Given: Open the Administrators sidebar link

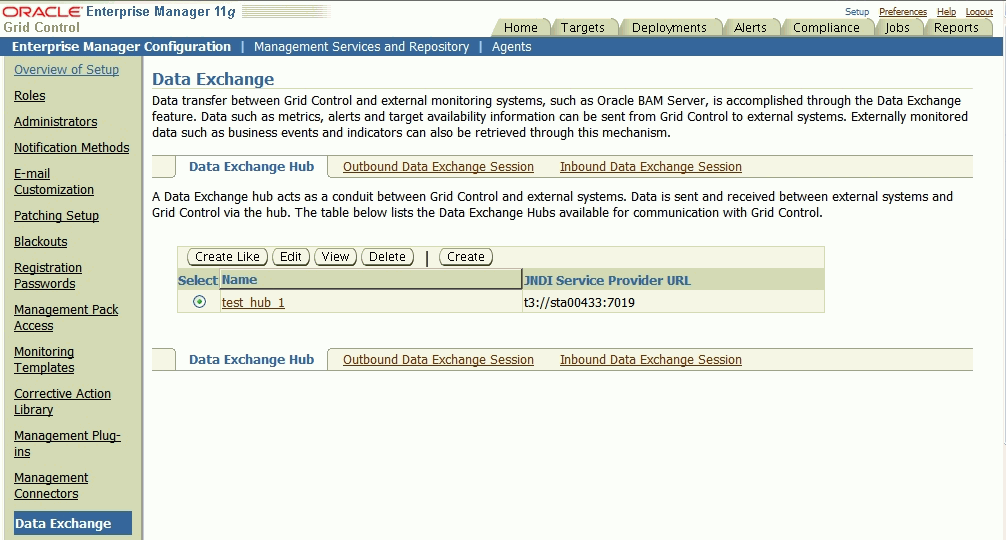Looking at the screenshot, I should pyautogui.click(x=56, y=121).
